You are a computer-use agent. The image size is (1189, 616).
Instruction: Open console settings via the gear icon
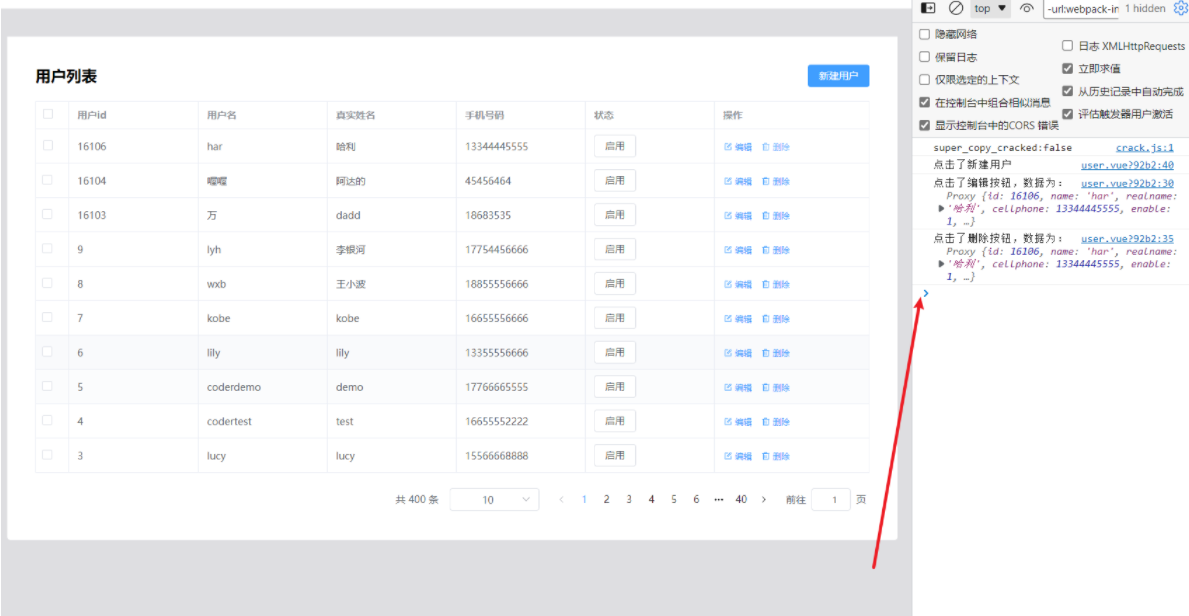point(1180,8)
